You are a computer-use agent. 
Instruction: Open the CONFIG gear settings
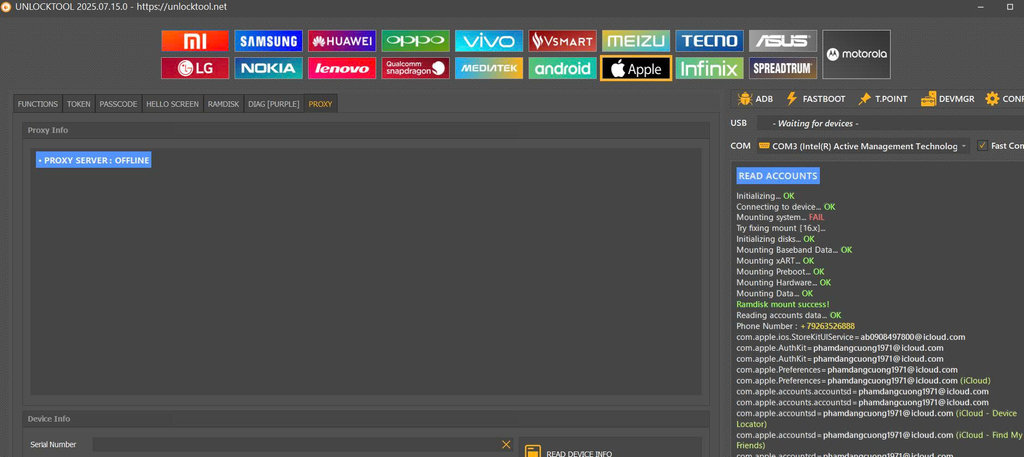(1004, 99)
